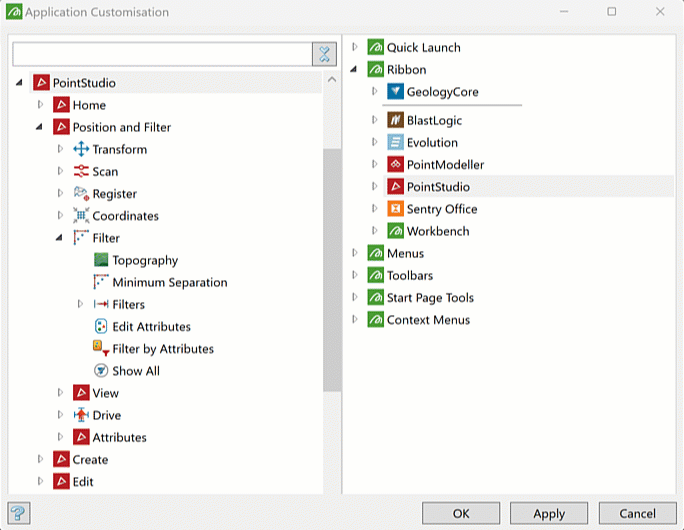684x530 pixels.
Task: Collapse the Filter group
Action: [x=59, y=238]
